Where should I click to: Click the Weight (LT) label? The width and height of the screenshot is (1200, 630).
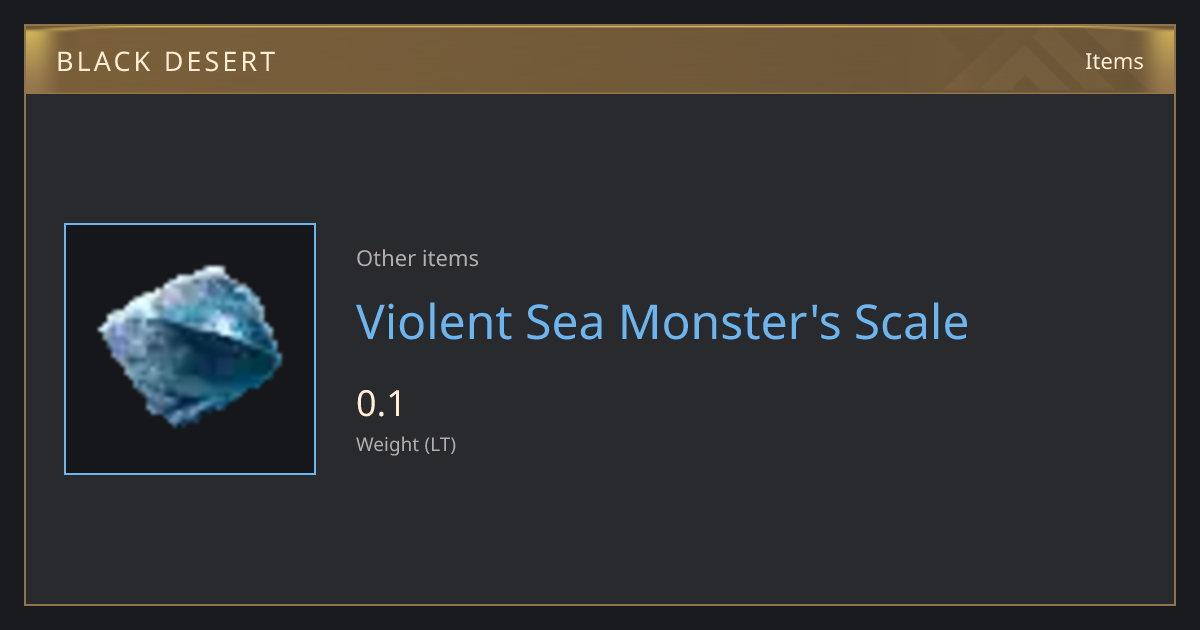(x=406, y=445)
